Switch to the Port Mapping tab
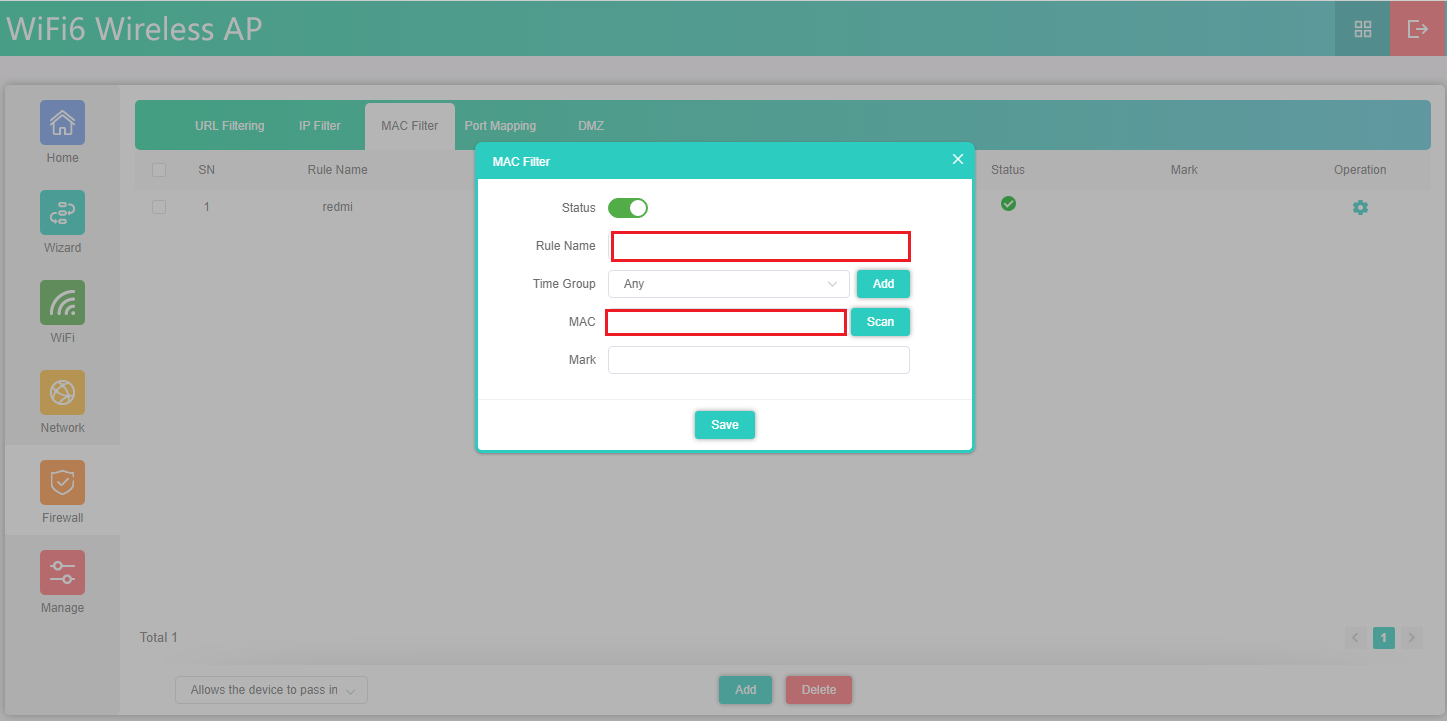The height and width of the screenshot is (721, 1447). pyautogui.click(x=500, y=126)
